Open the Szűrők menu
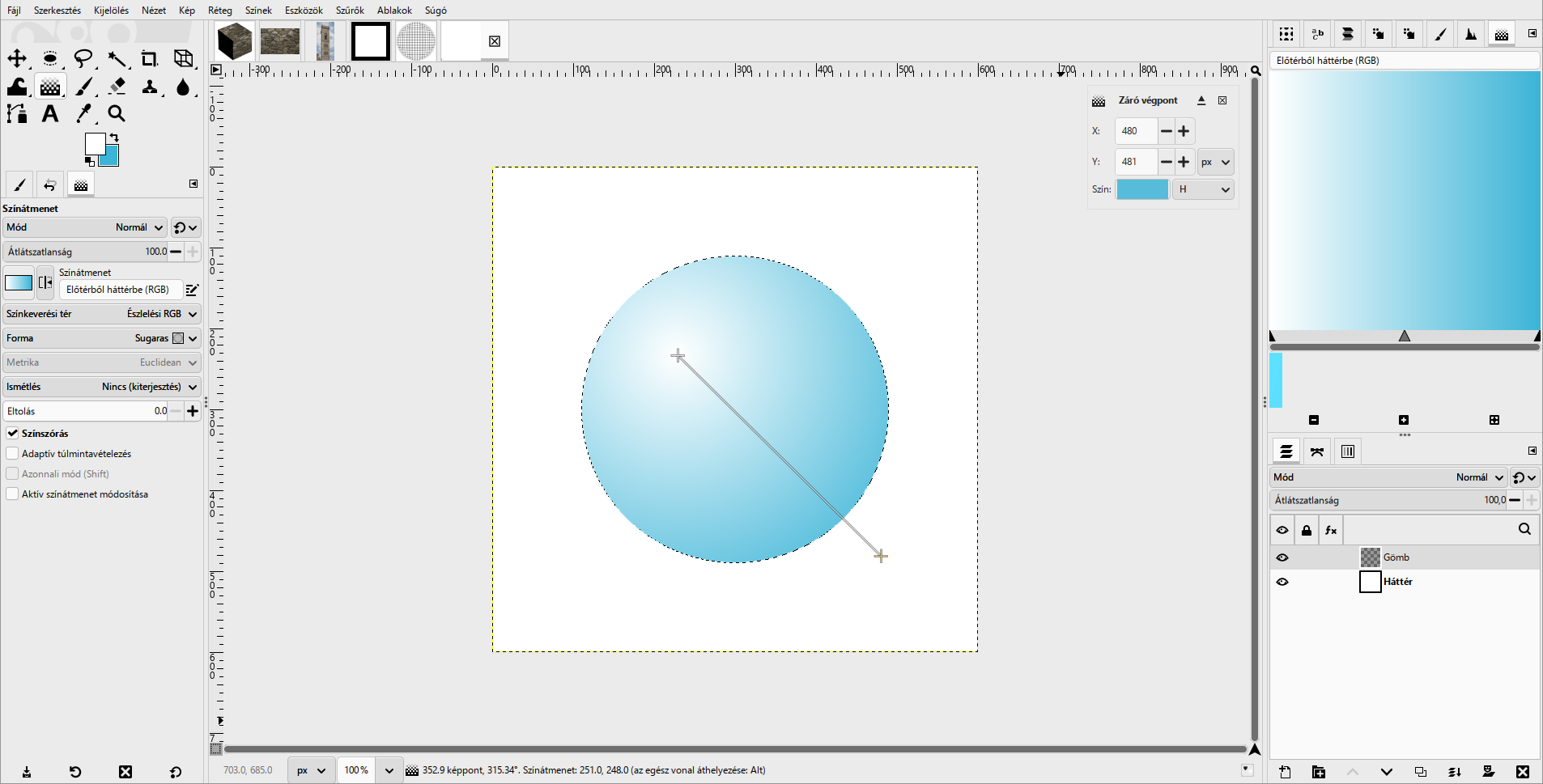Screen dimensions: 1543x784 point(350,11)
